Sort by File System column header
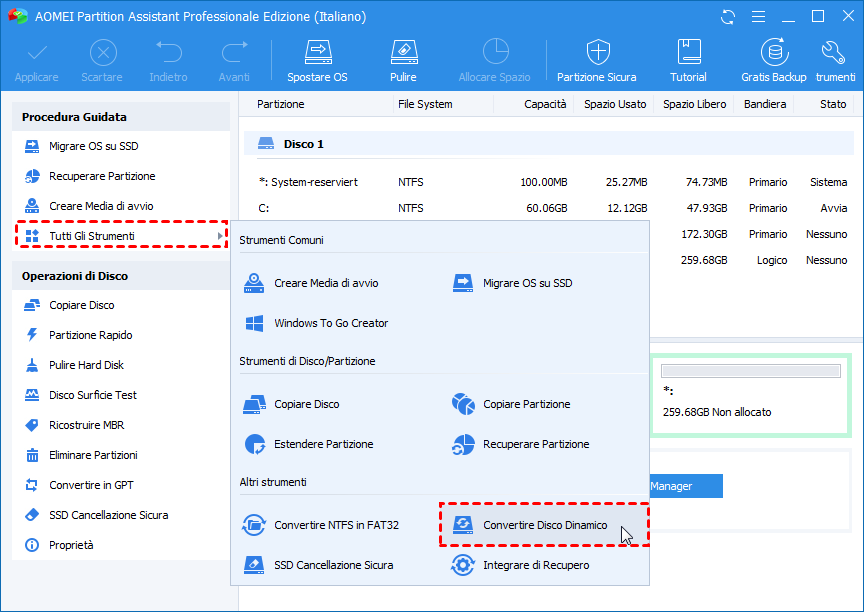The width and height of the screenshot is (864, 612). (x=425, y=104)
